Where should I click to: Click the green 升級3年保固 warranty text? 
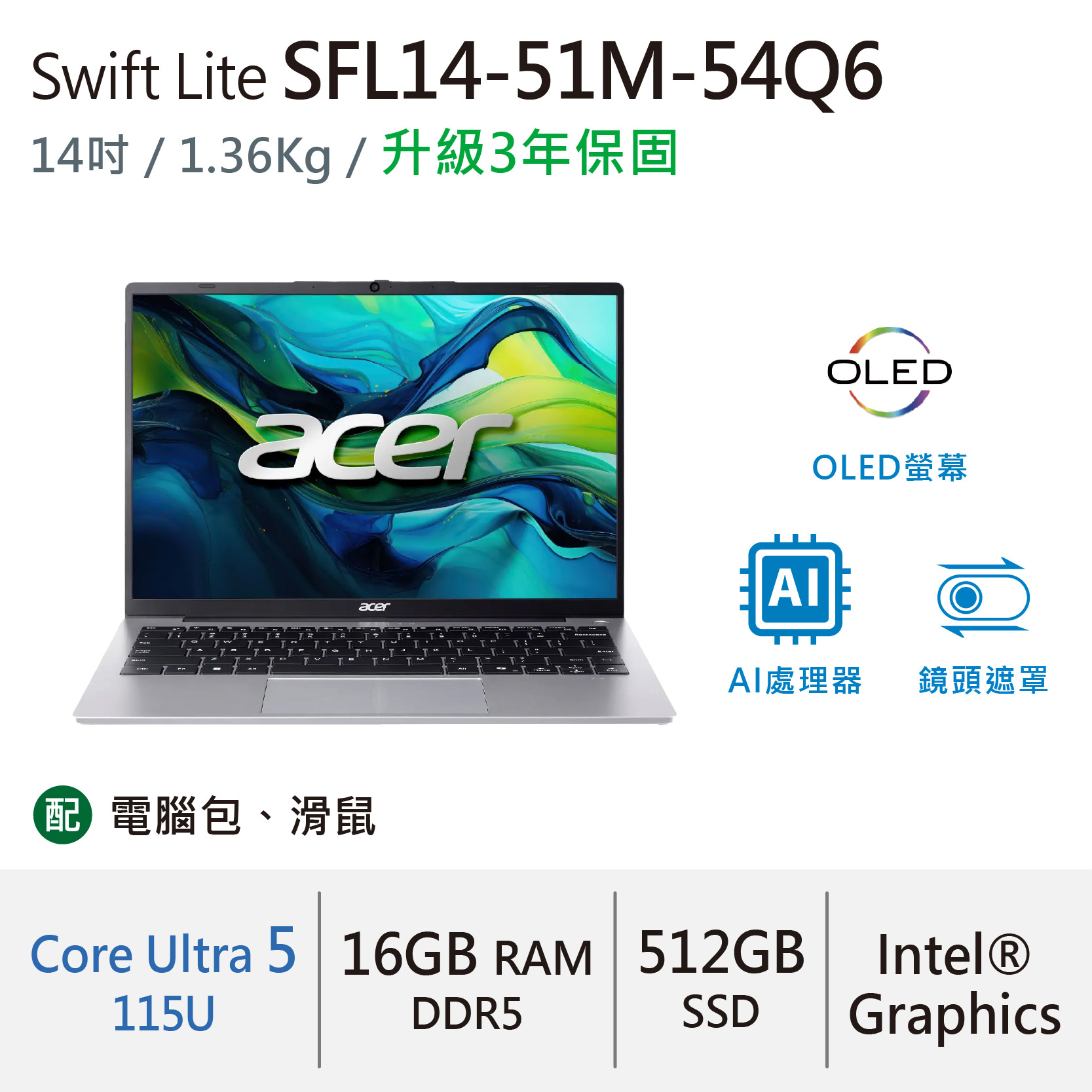point(530,153)
